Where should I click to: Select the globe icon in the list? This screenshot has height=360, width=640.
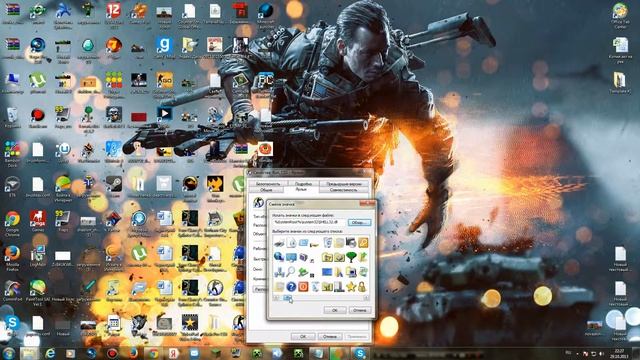coord(279,257)
